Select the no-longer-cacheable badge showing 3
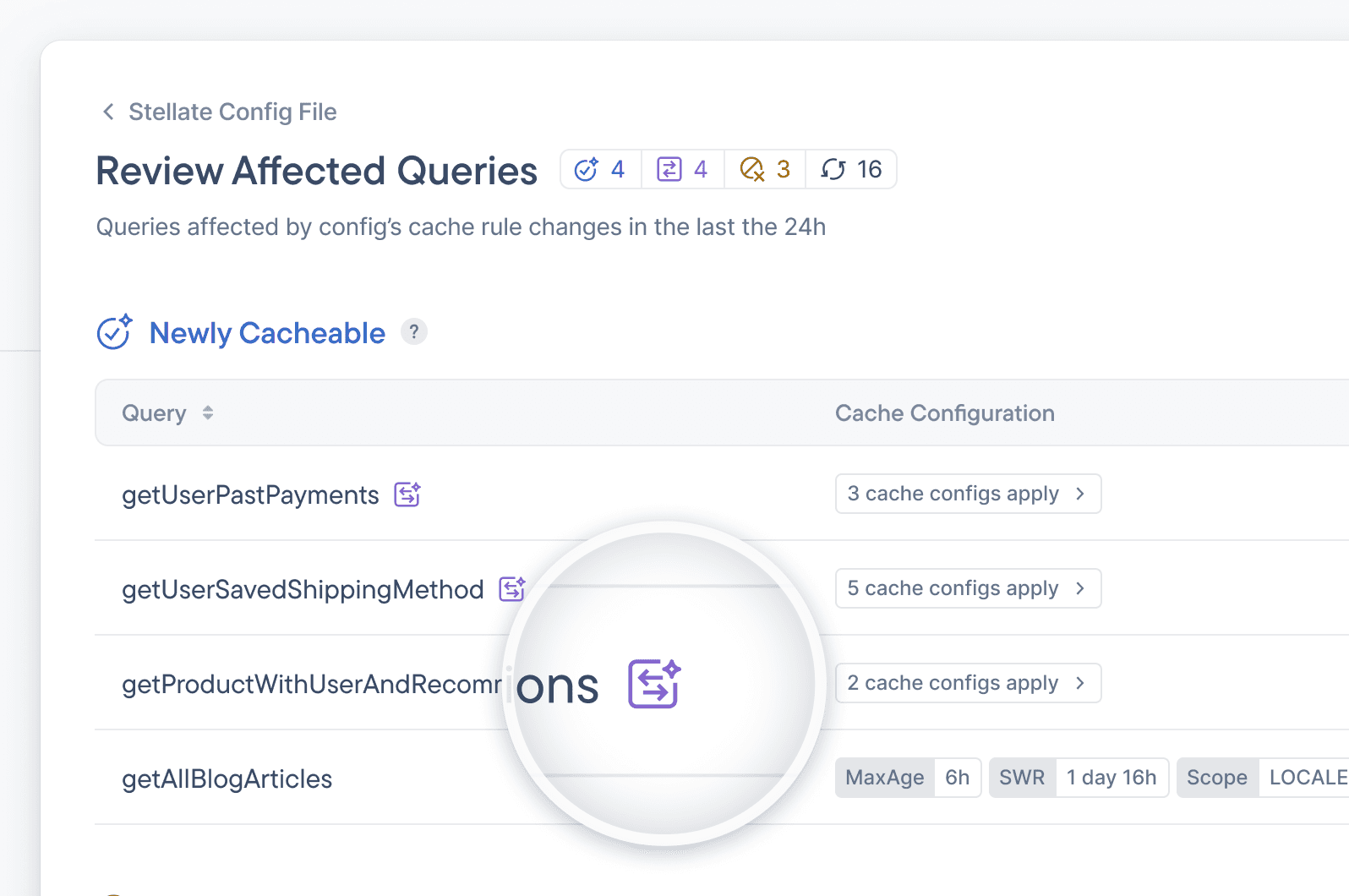The image size is (1349, 896). (x=765, y=170)
